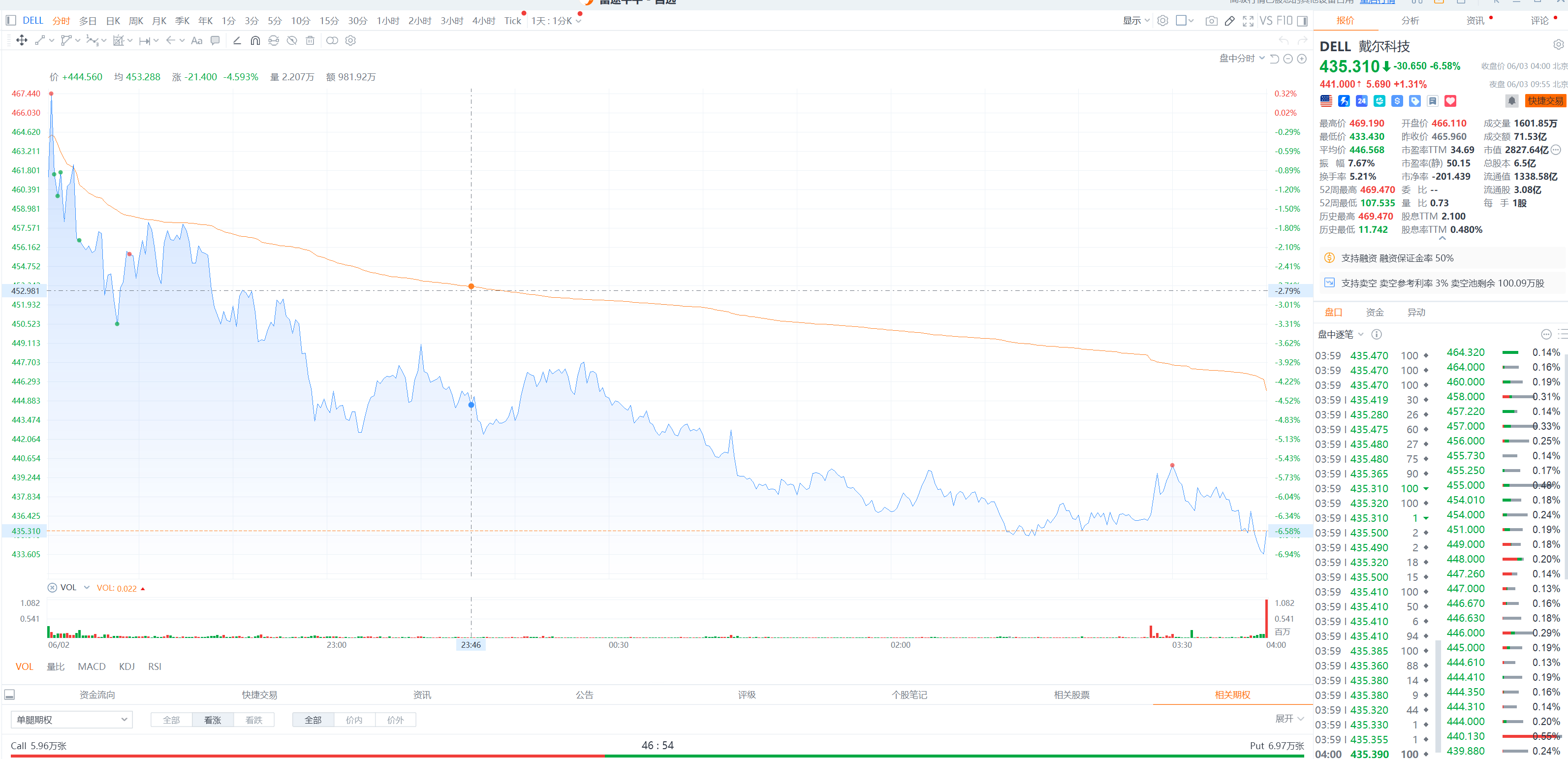Select the move crosshair cursor tool
Viewport: 1568px width, 759px height.
(x=22, y=41)
